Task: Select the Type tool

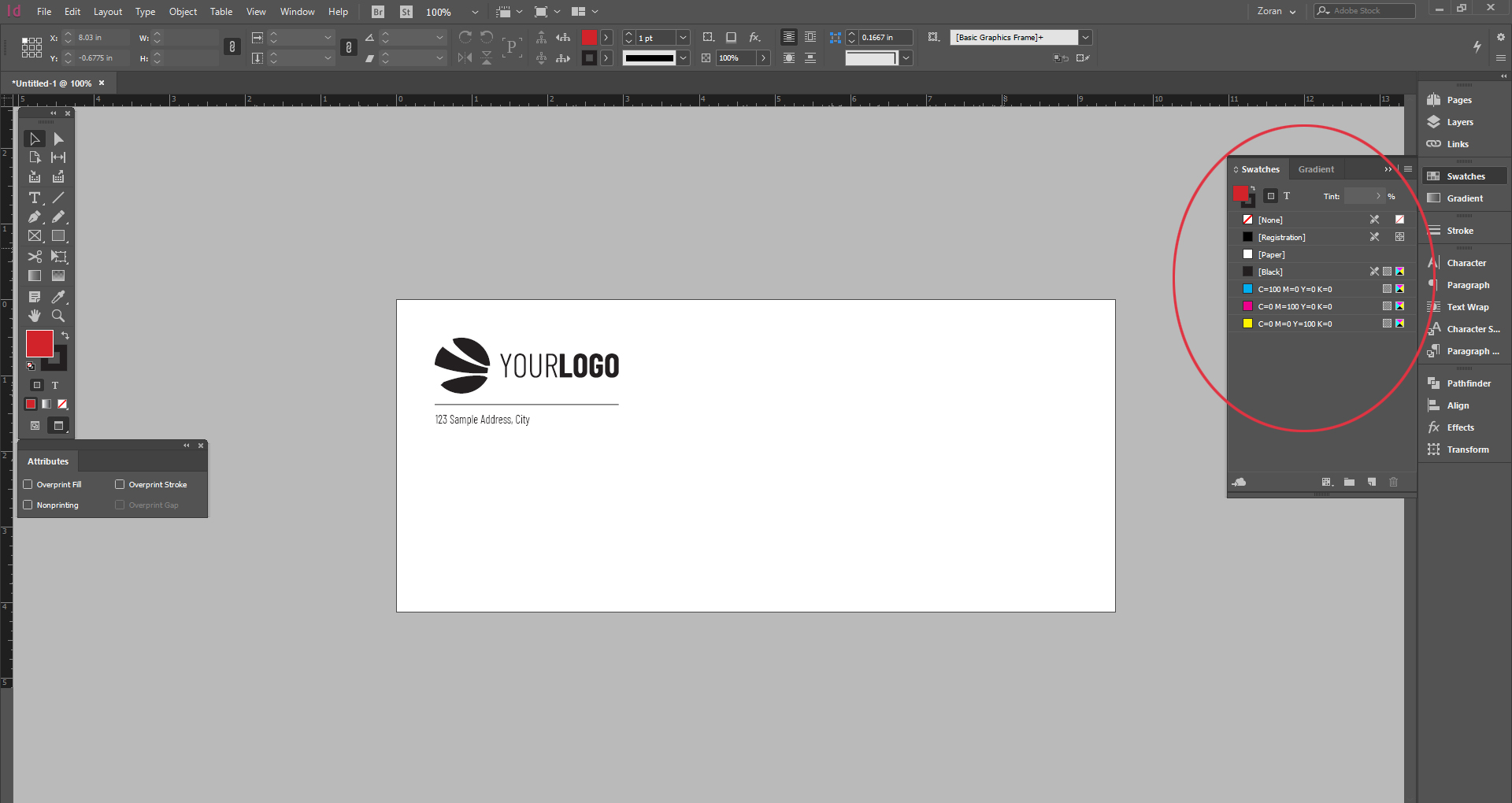Action: click(35, 198)
